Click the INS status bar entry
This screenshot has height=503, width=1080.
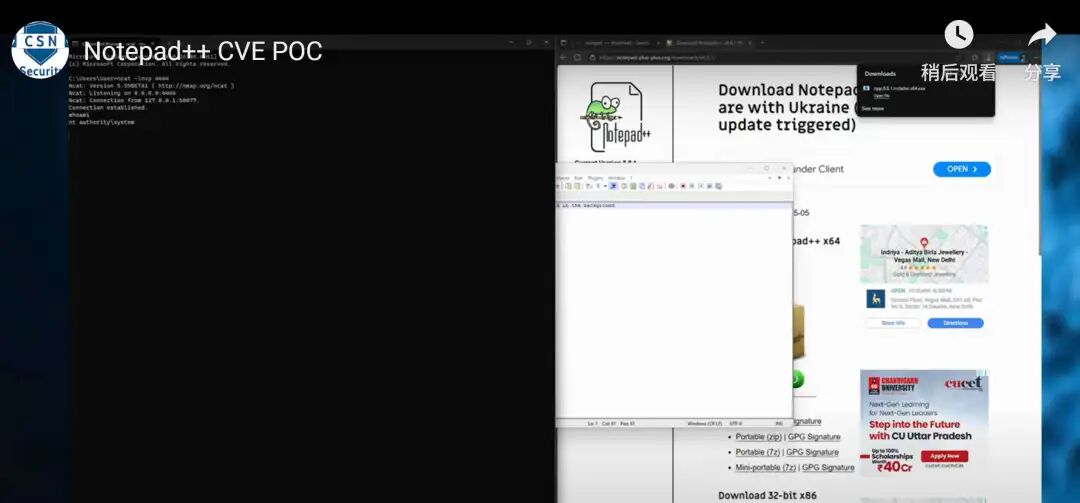779,423
